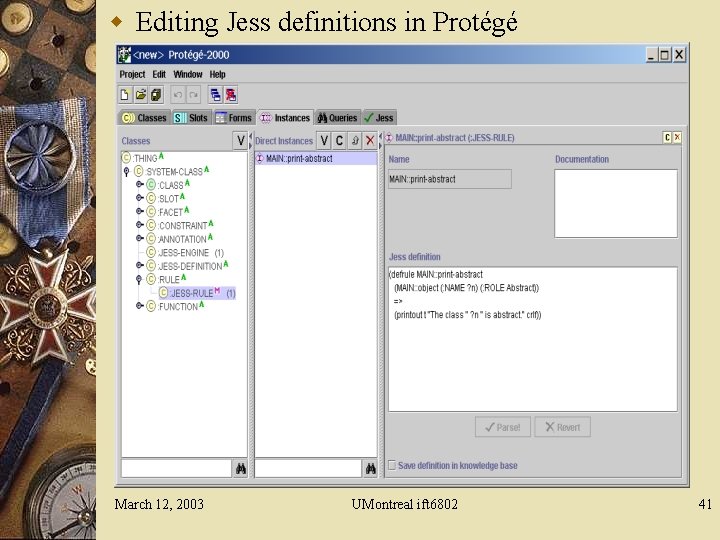Click the :JESS-ENGINE class icon
Screen dimensions: 720x540
click(x=151, y=253)
